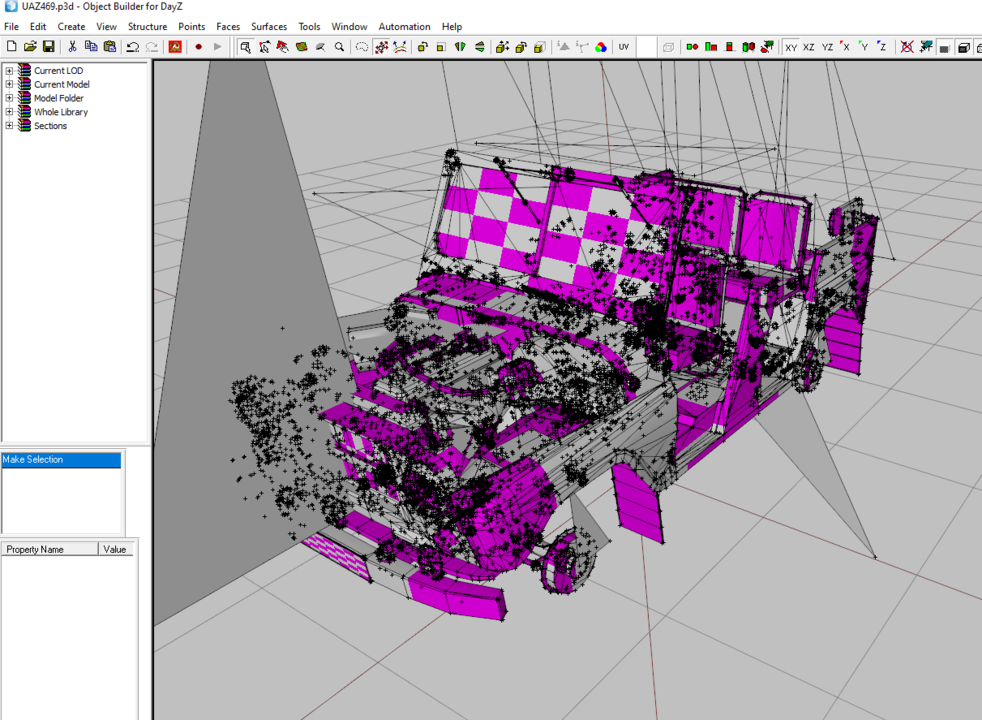This screenshot has width=982, height=720.
Task: Undo the last action via toolbar arrow
Action: (x=132, y=47)
